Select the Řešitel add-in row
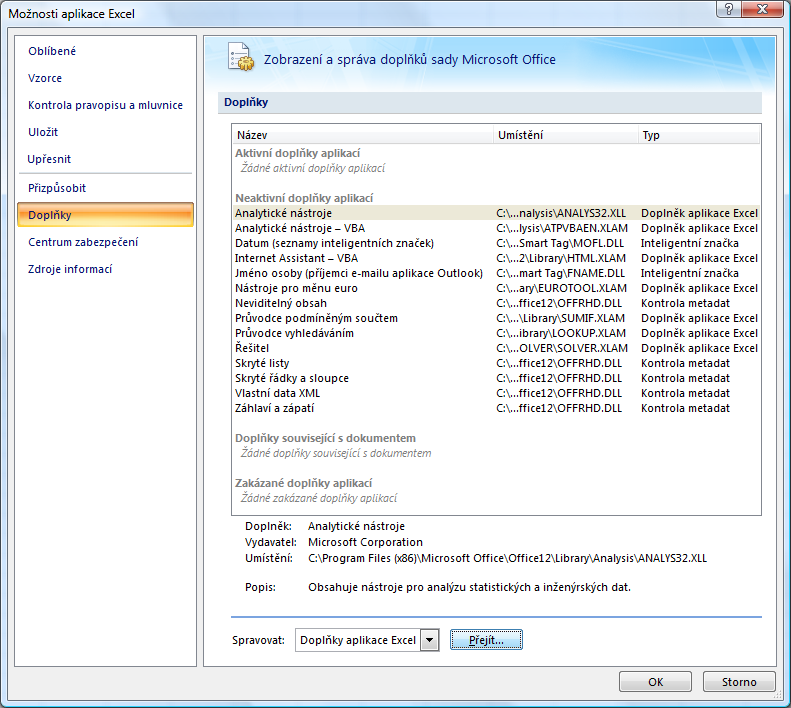This screenshot has width=791, height=708. point(496,348)
